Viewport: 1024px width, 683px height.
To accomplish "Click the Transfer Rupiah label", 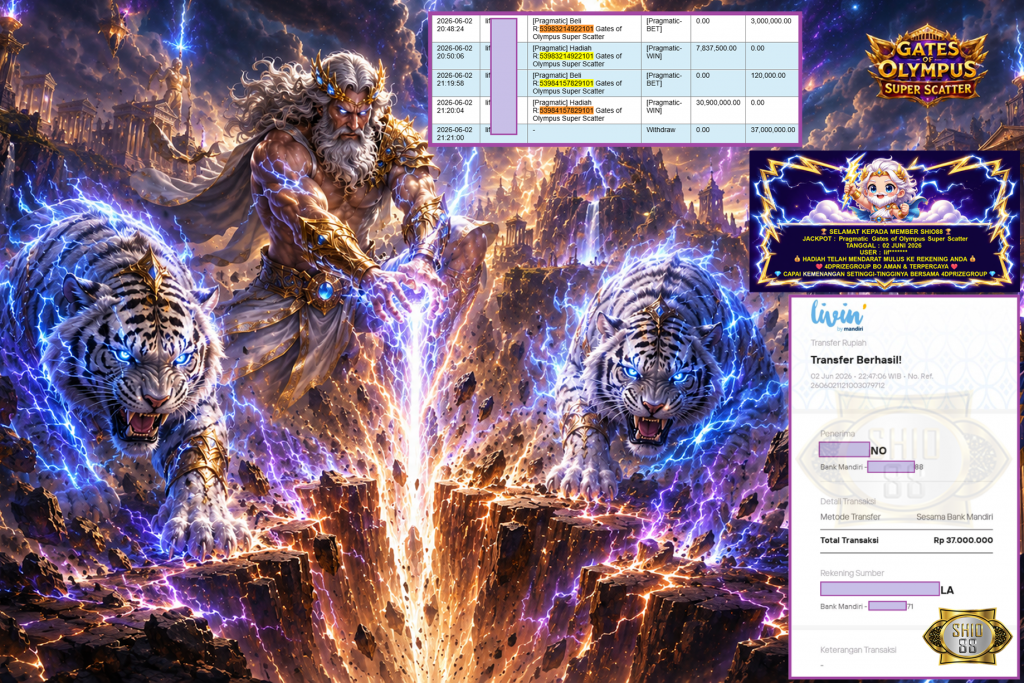I will tap(839, 343).
